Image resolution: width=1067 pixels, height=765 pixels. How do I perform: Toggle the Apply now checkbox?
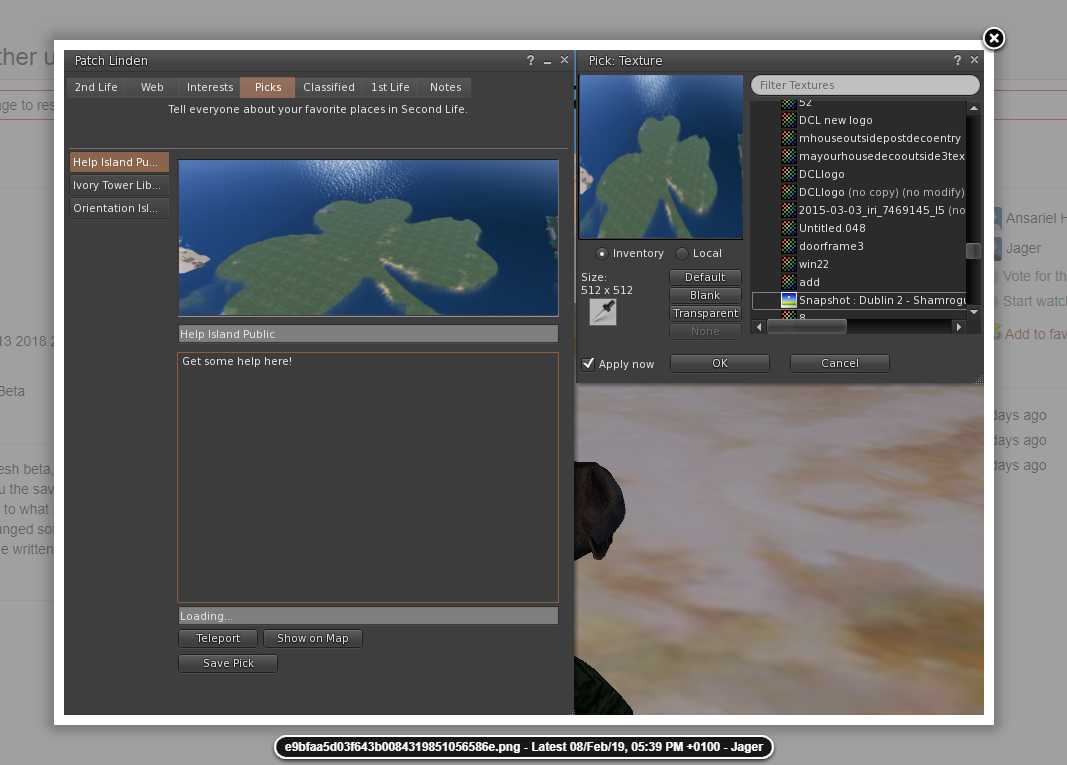[588, 363]
